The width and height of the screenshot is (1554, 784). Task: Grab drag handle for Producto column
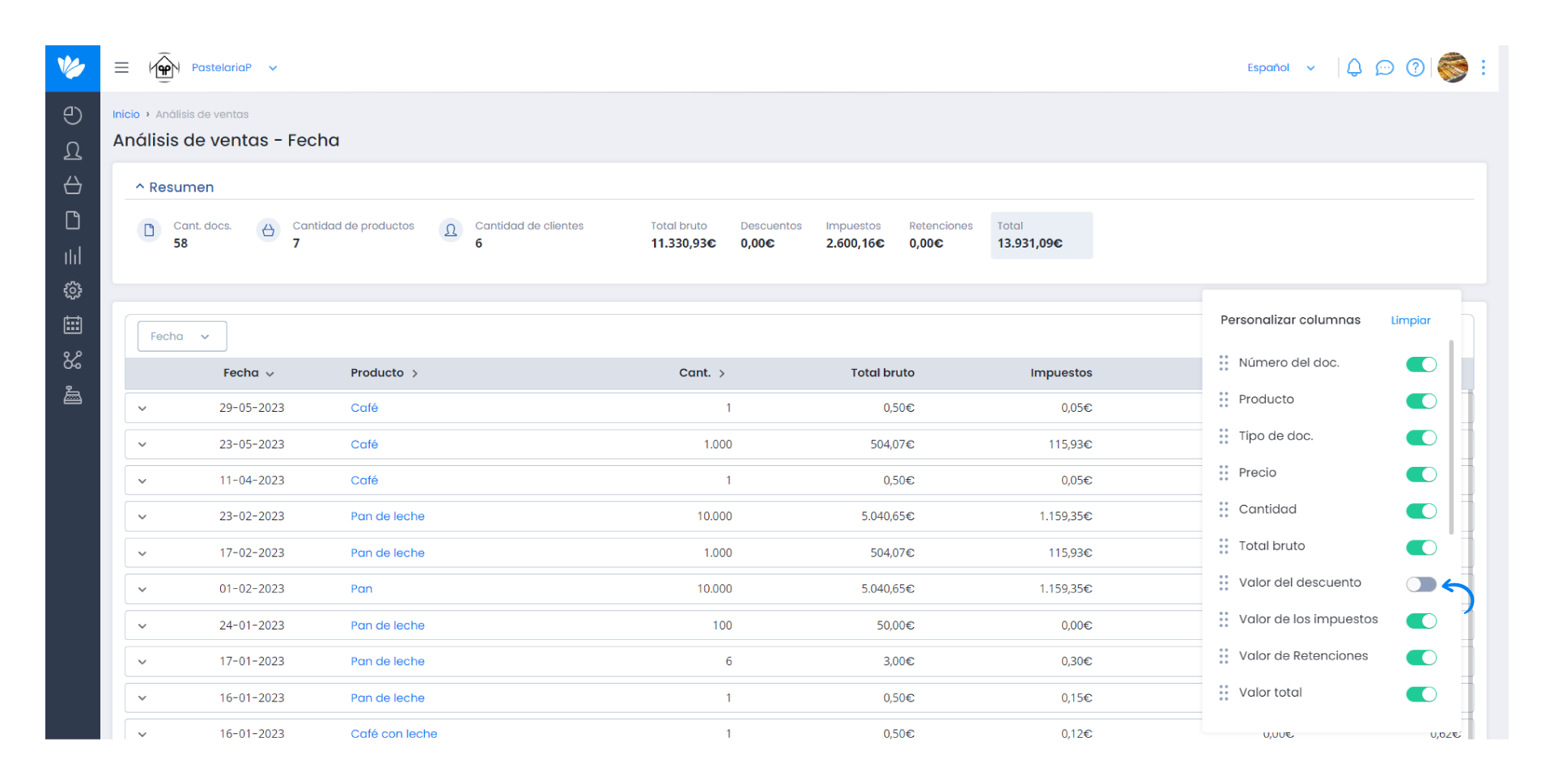[1224, 400]
